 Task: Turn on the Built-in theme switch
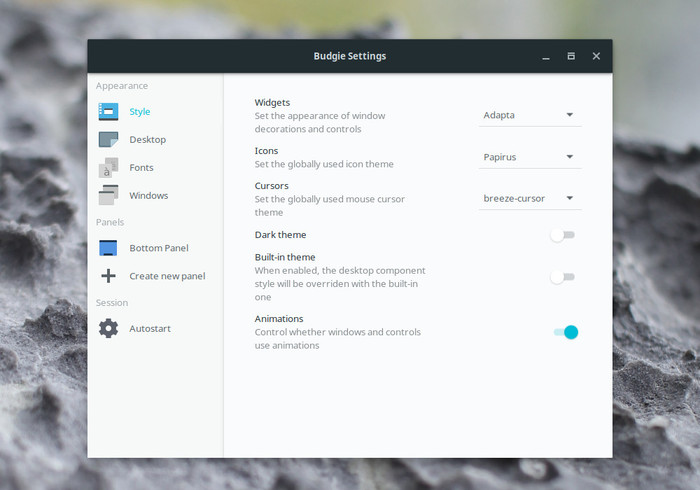562,277
